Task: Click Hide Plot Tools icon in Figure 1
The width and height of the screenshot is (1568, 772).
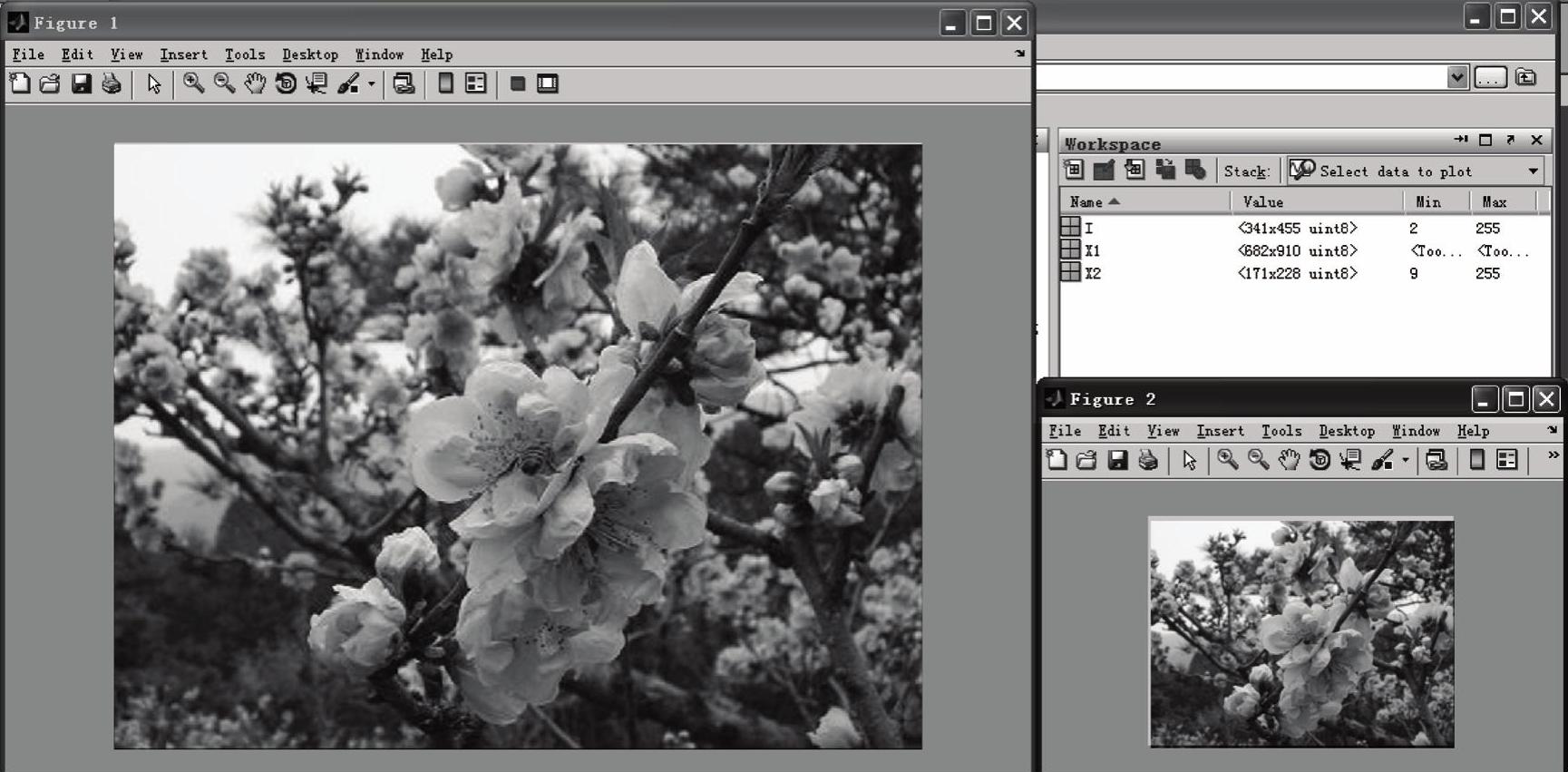Action: tap(518, 84)
